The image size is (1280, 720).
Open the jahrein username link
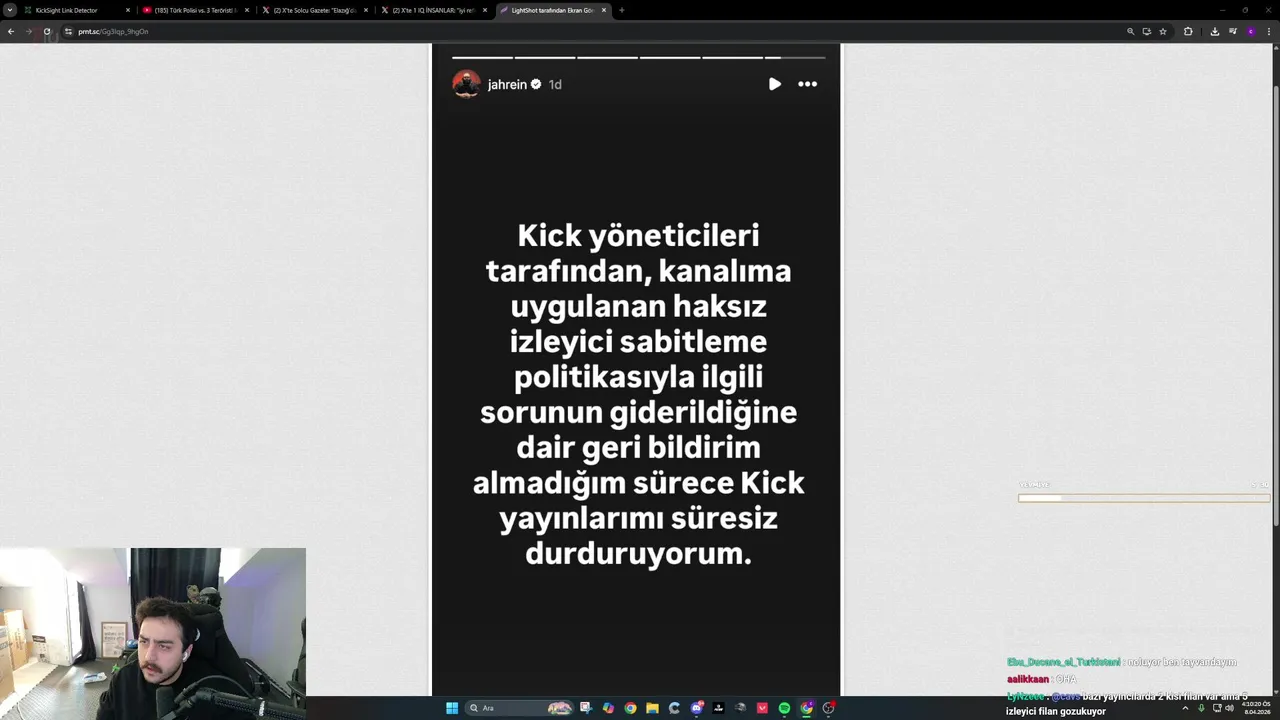pyautogui.click(x=507, y=85)
